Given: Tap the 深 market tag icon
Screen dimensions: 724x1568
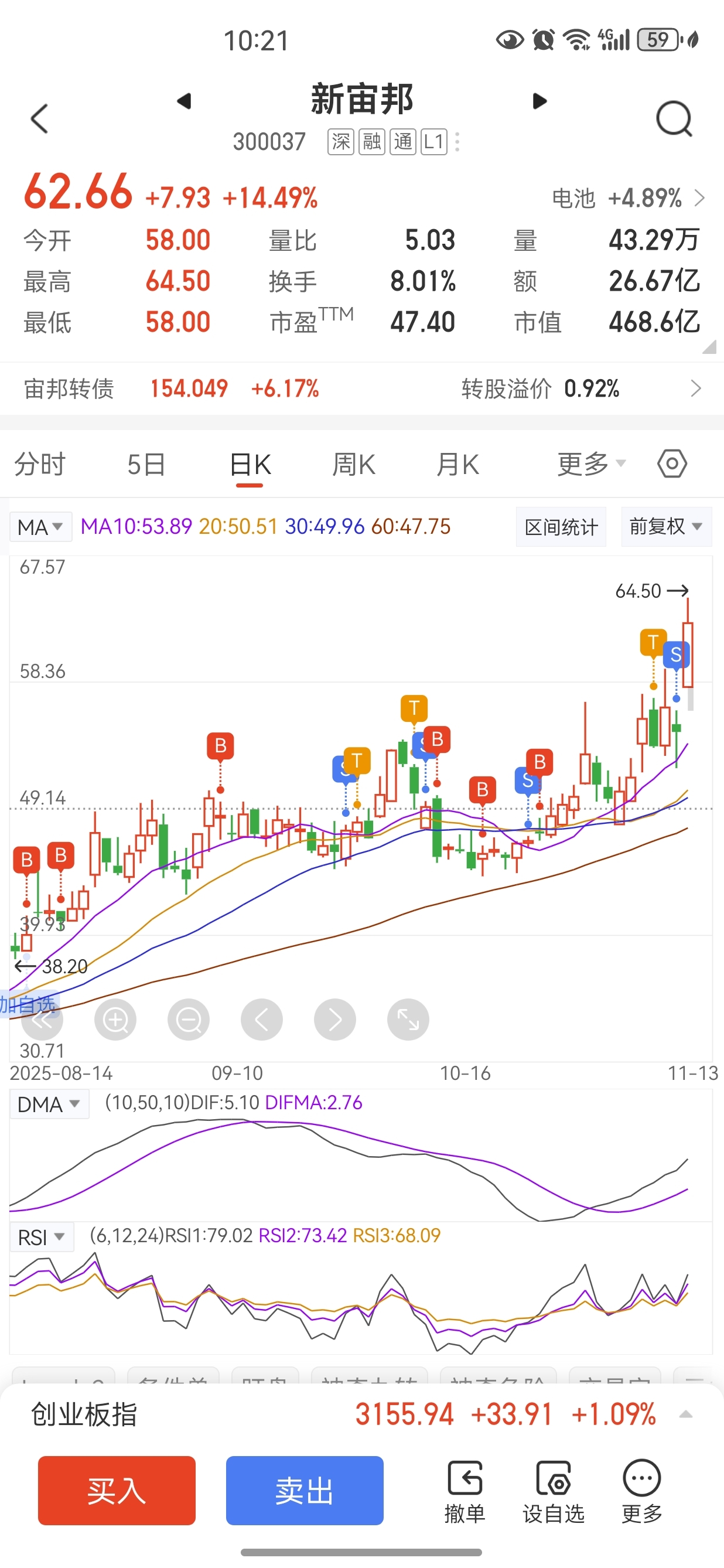Looking at the screenshot, I should pos(341,142).
